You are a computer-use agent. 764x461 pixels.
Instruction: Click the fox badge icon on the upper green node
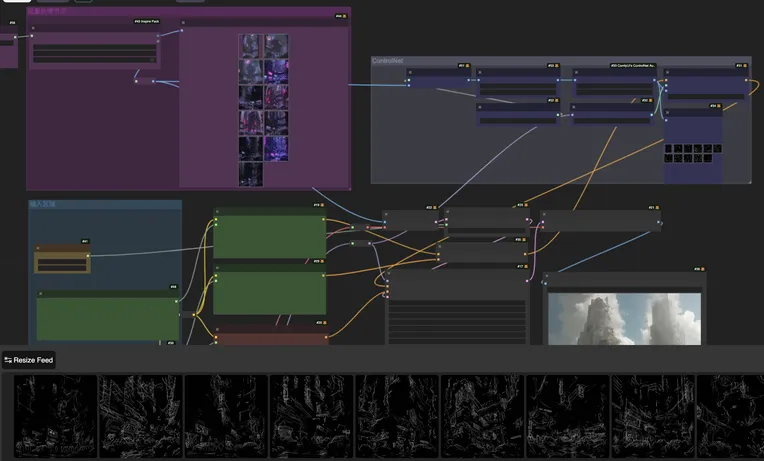pos(322,205)
